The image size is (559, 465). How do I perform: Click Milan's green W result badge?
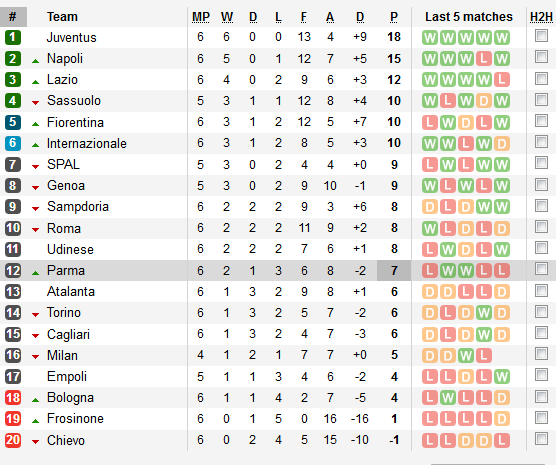466,356
